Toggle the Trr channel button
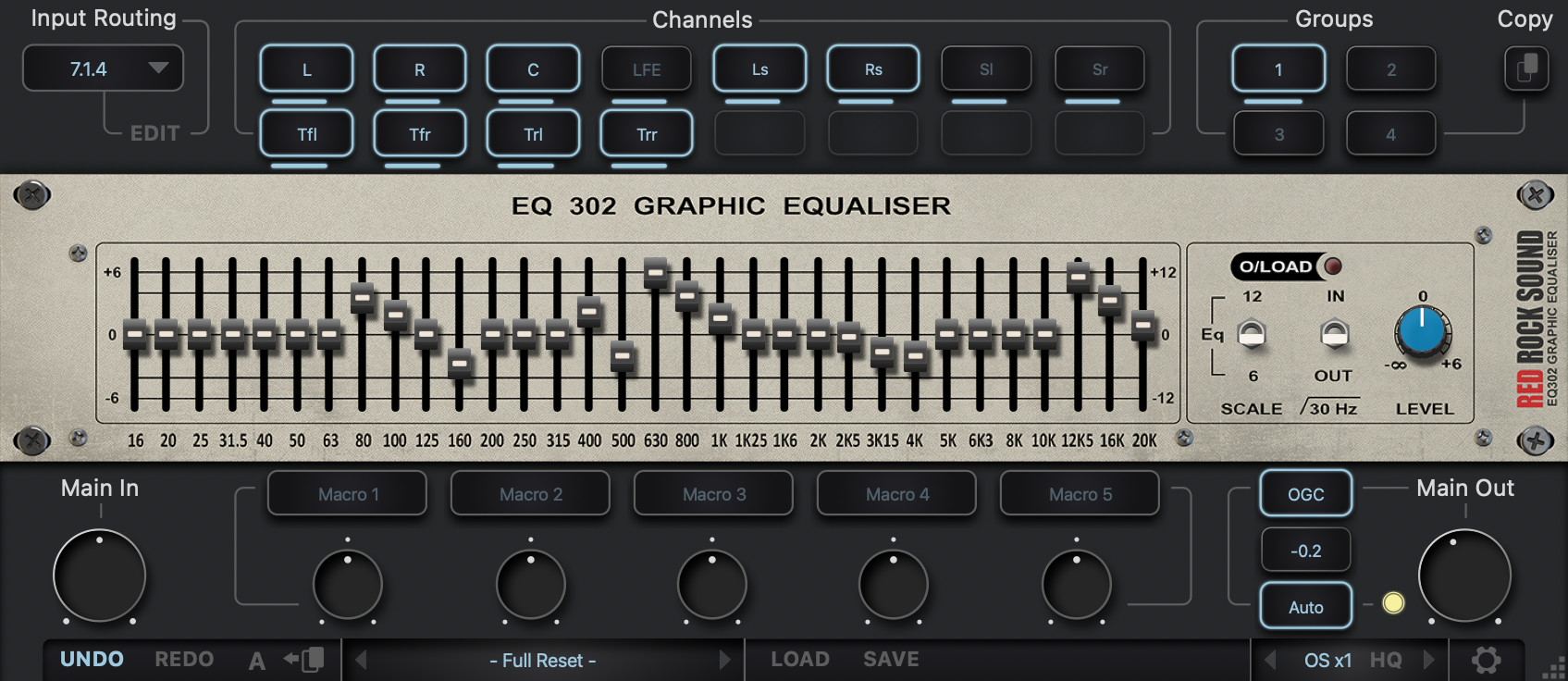The image size is (1568, 681). pos(647,134)
